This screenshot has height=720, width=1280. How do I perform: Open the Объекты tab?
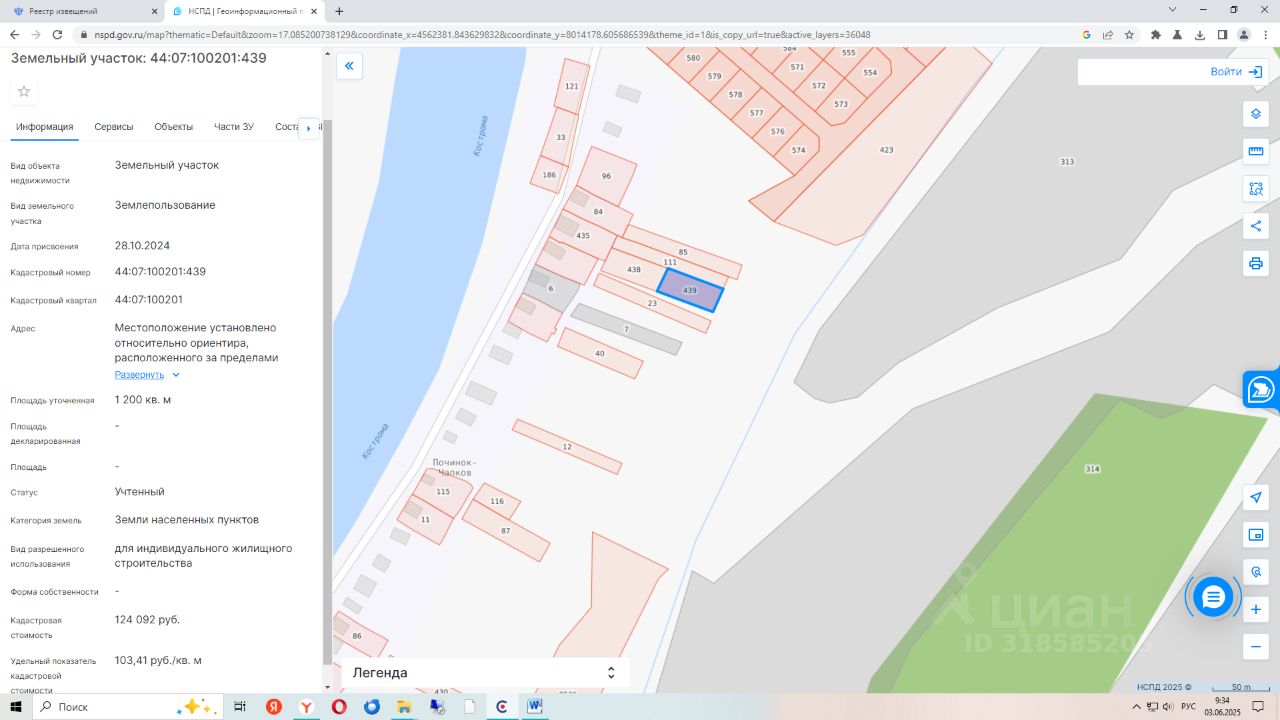click(174, 127)
